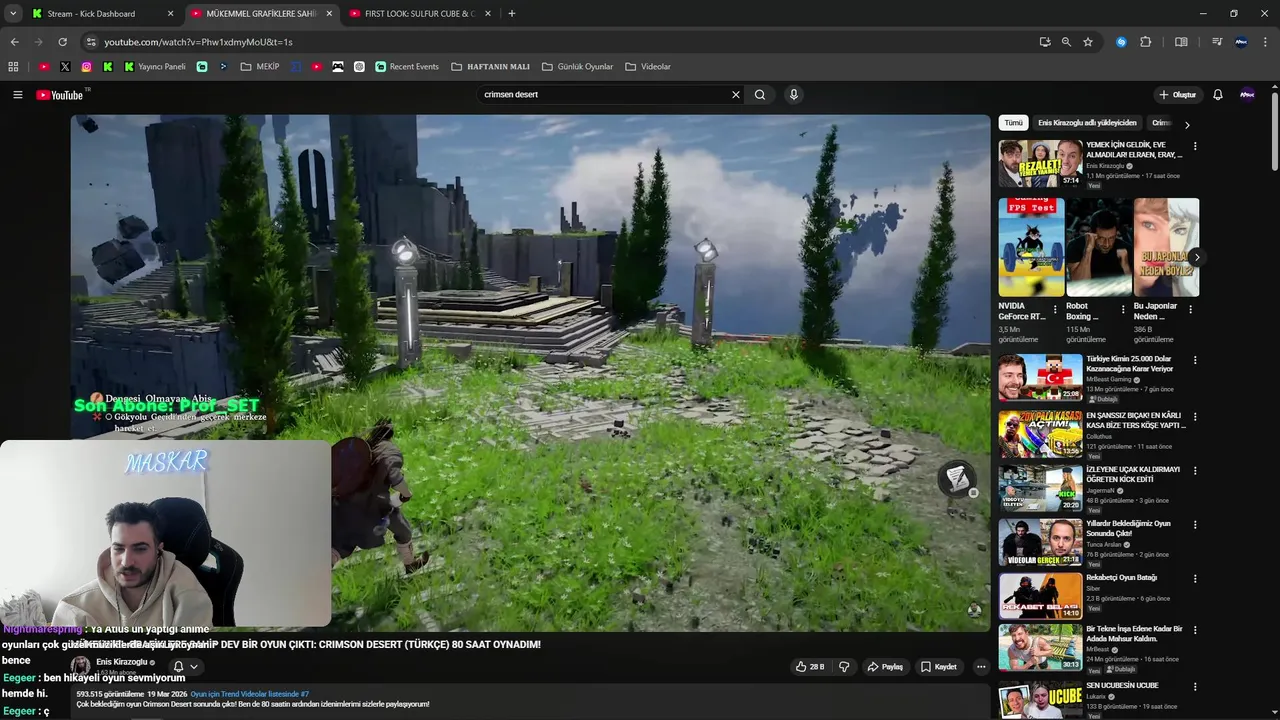
Task: Open the NVIDIA GeForce RT Short
Action: click(1031, 247)
